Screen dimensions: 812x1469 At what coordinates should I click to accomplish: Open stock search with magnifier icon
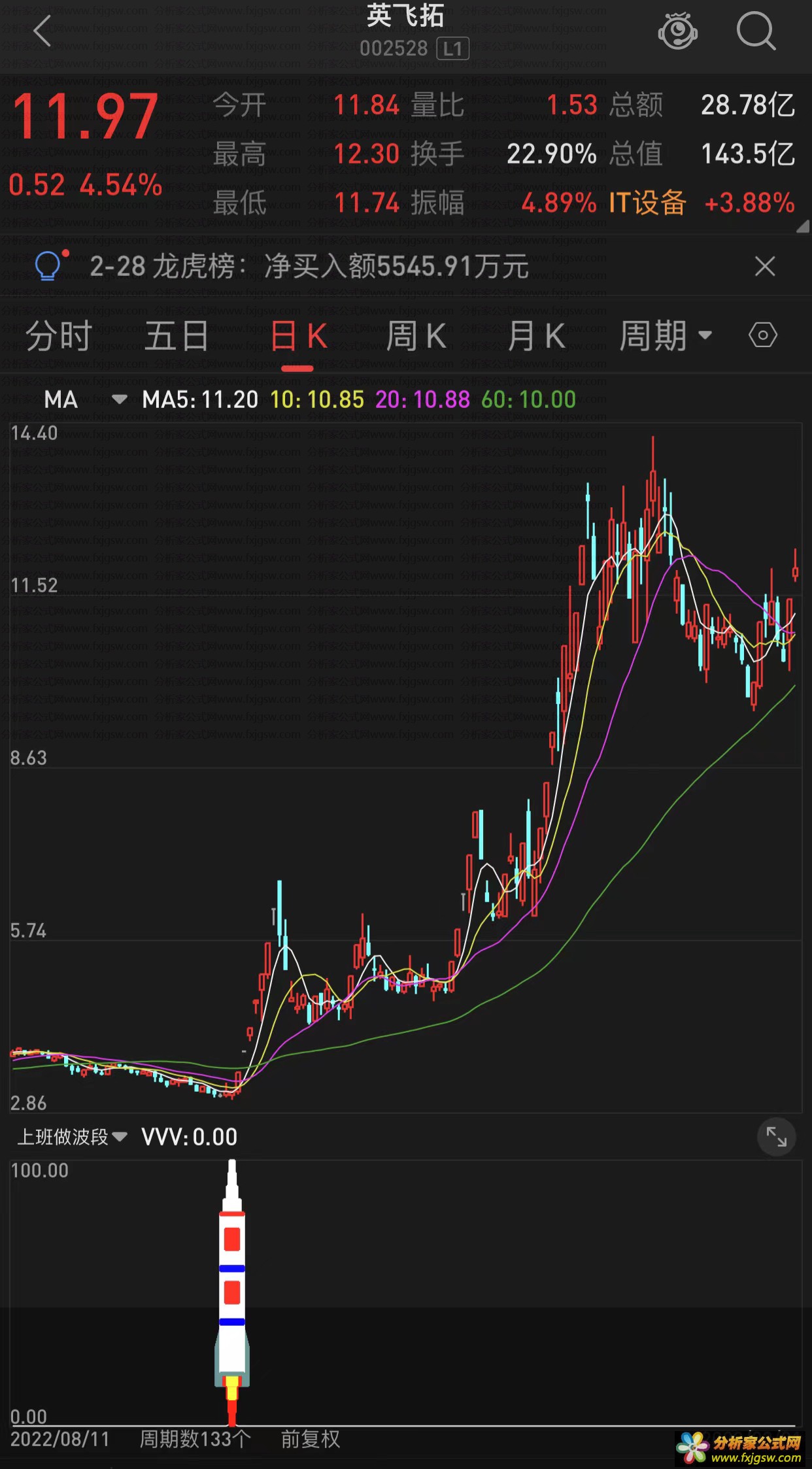[756, 31]
